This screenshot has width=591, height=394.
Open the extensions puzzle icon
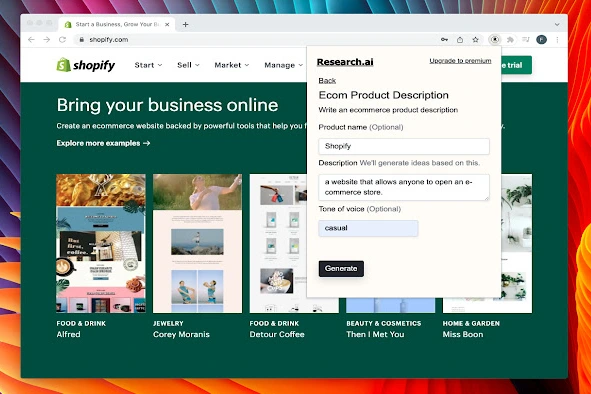pyautogui.click(x=510, y=40)
